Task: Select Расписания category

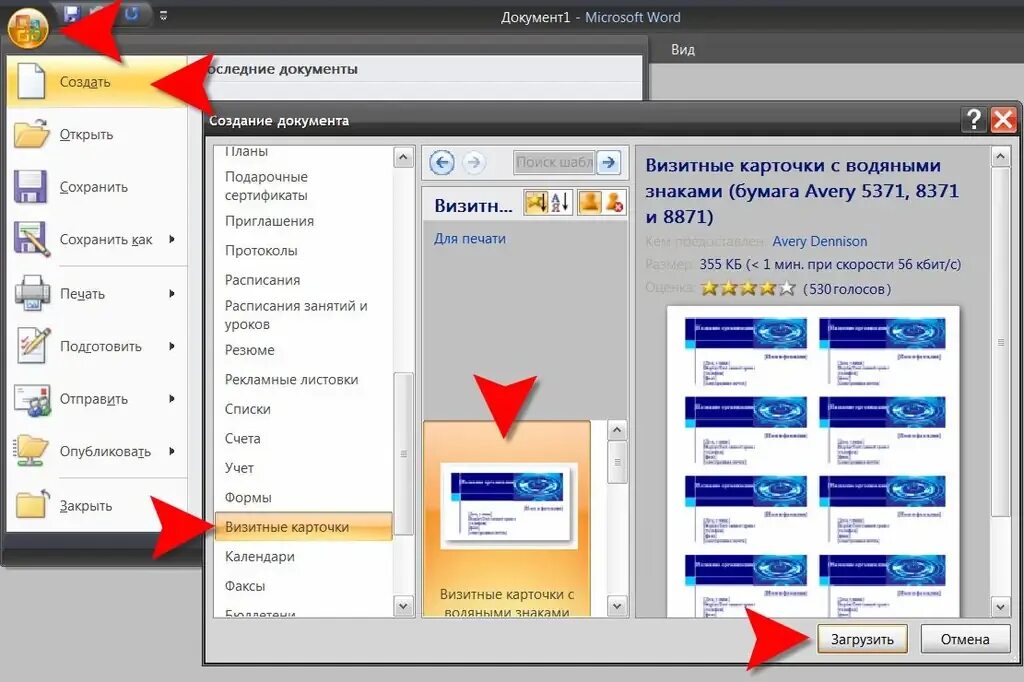Action: click(303, 280)
